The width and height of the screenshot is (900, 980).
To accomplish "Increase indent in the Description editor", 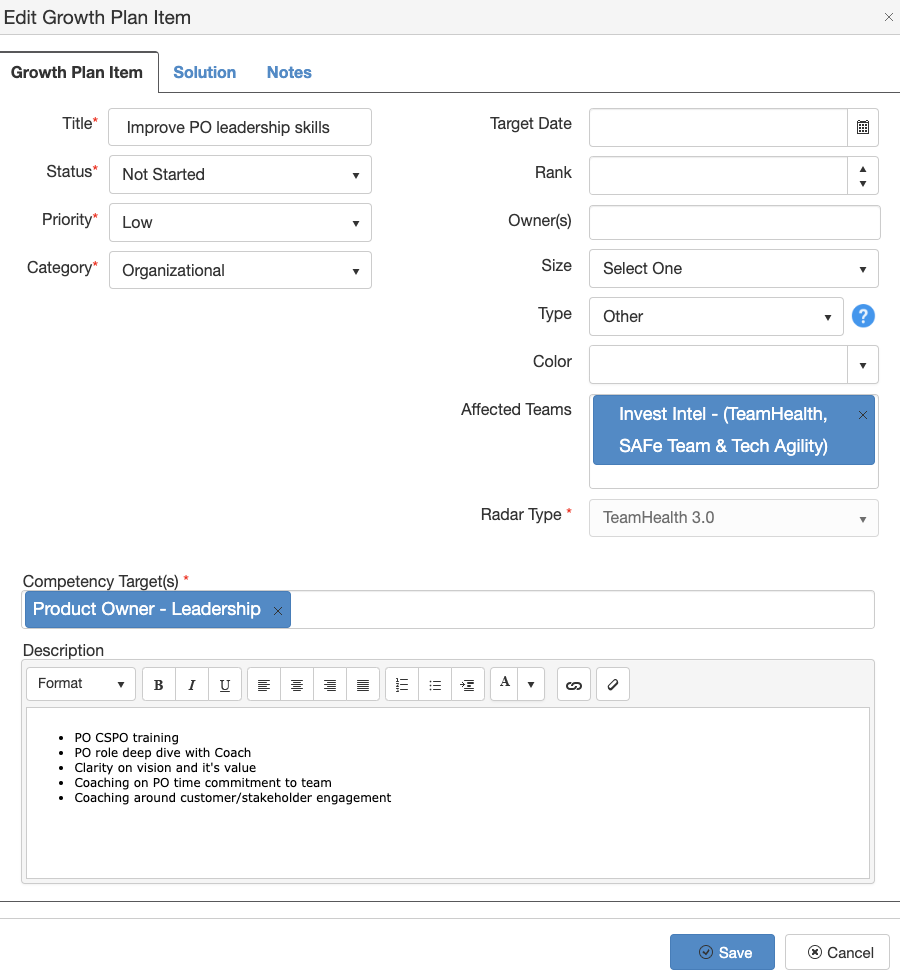I will tap(468, 684).
